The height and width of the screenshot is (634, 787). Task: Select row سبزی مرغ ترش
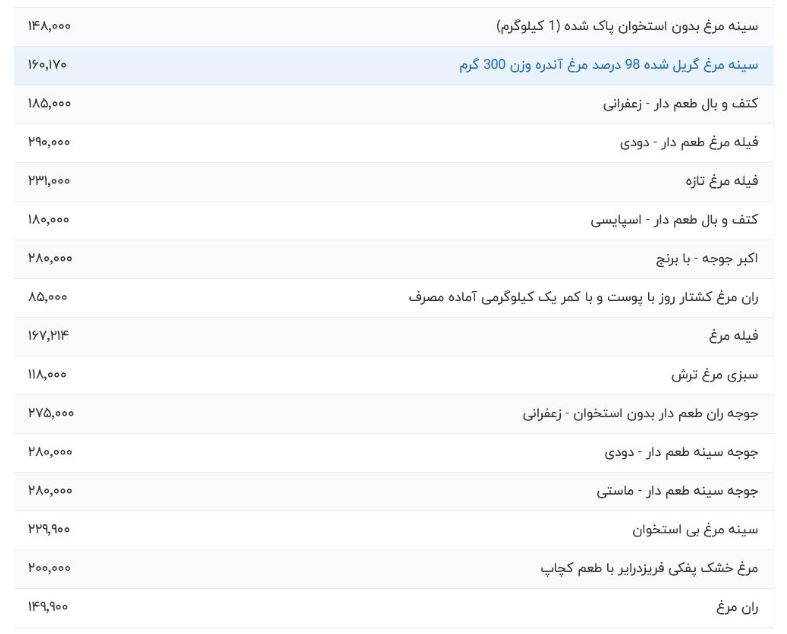[394, 375]
